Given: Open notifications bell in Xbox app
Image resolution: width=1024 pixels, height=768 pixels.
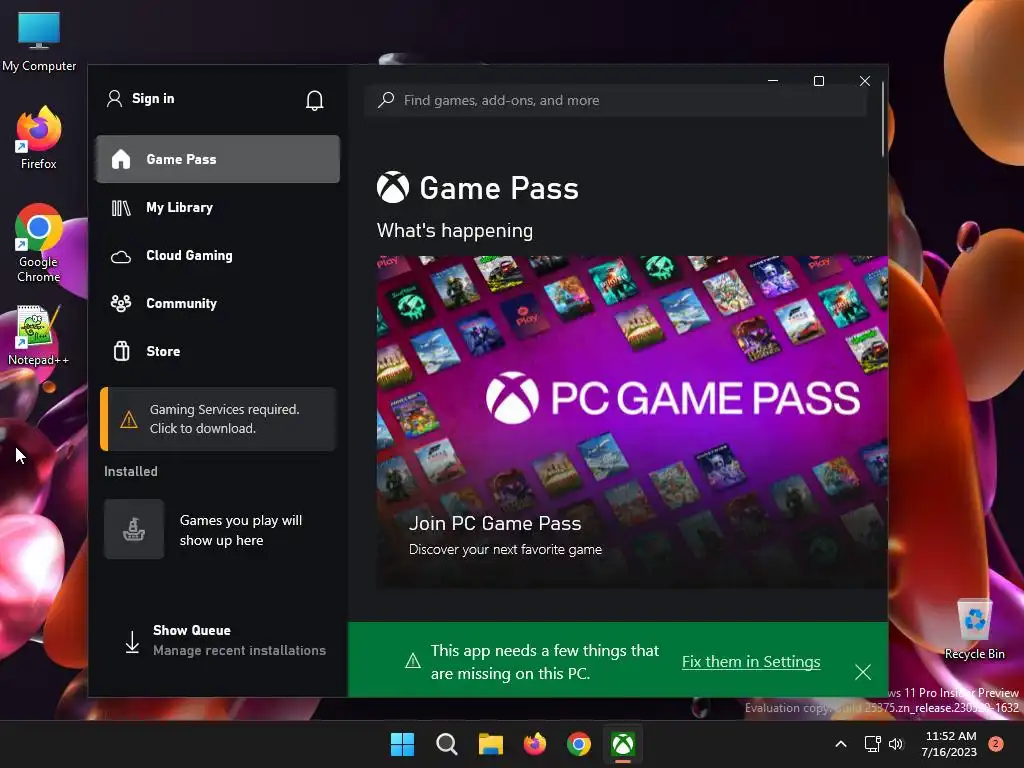Looking at the screenshot, I should (314, 100).
